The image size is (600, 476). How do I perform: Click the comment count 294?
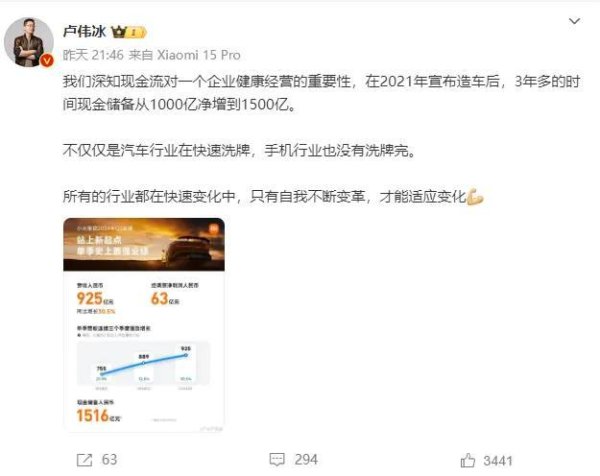click(306, 460)
